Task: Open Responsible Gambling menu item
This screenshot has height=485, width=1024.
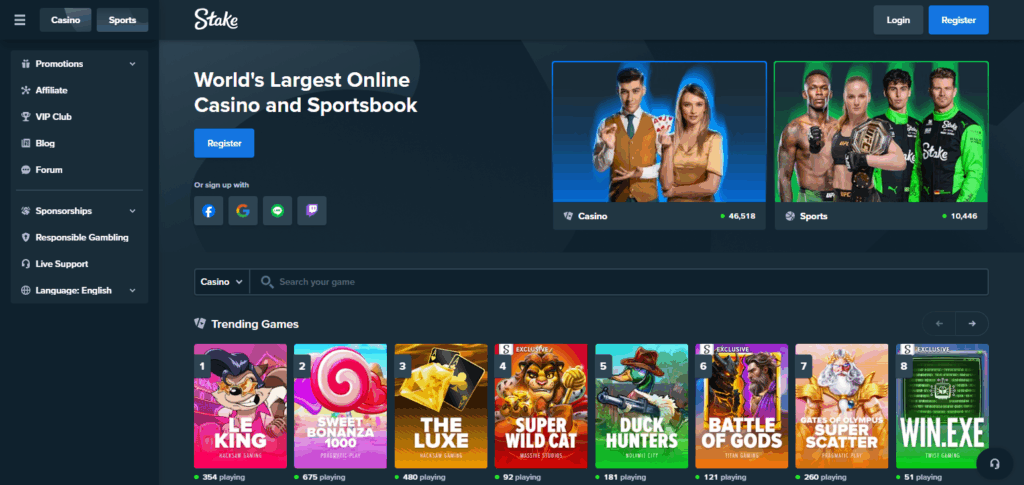Action: click(x=80, y=238)
